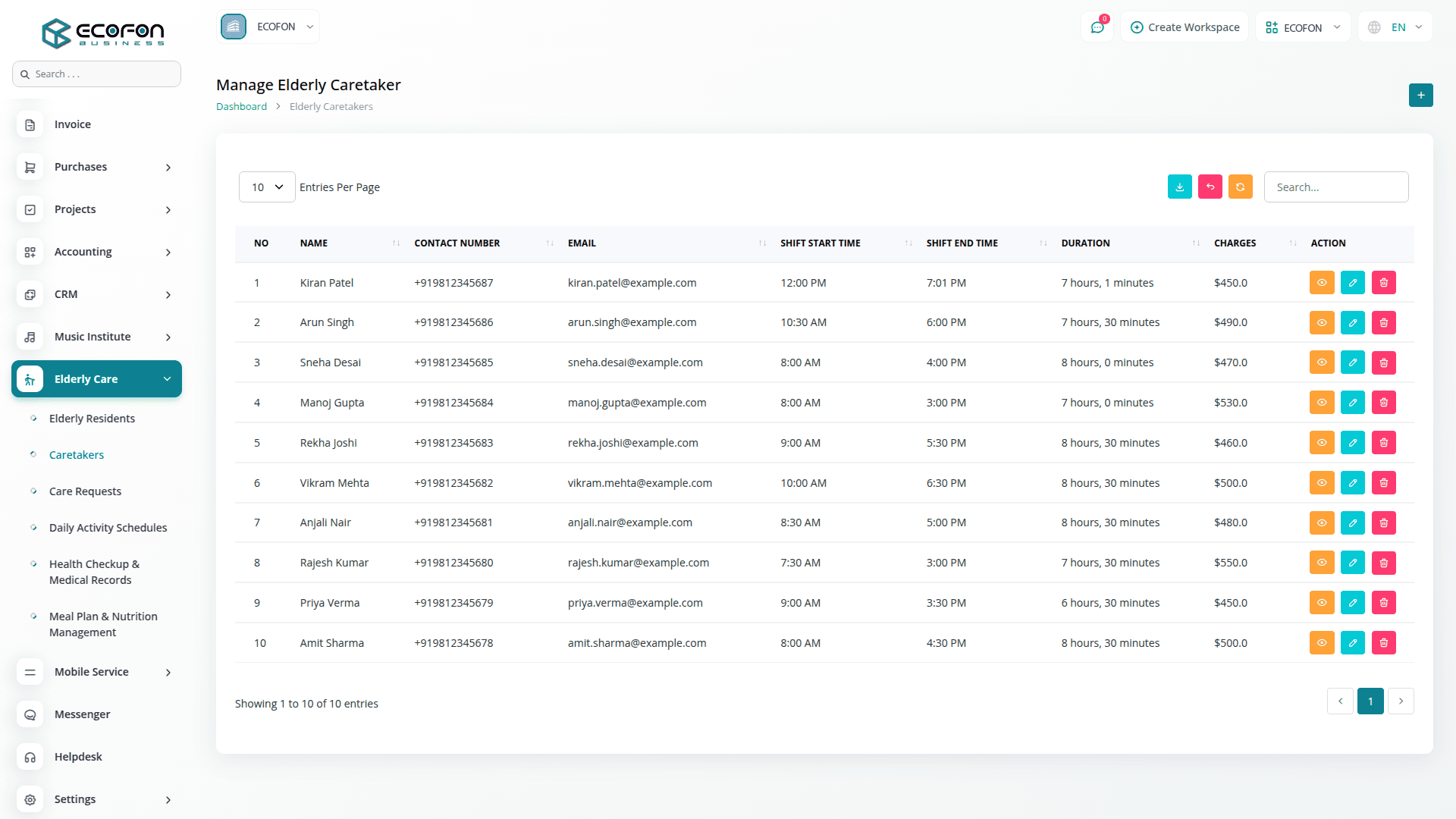Click the teal download export icon

[1179, 187]
